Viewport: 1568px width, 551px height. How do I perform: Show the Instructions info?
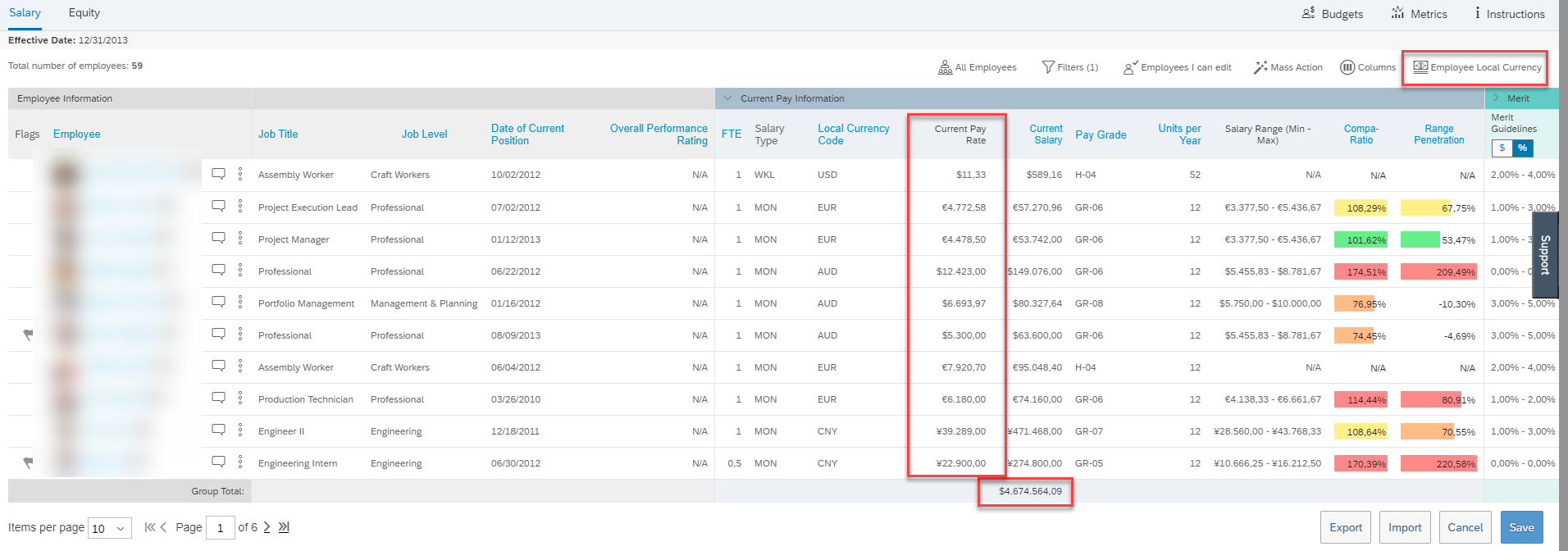1510,14
